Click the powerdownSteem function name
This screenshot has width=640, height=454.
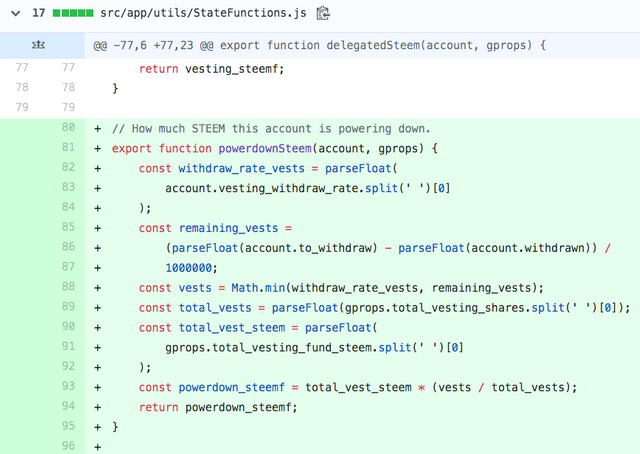(265, 149)
